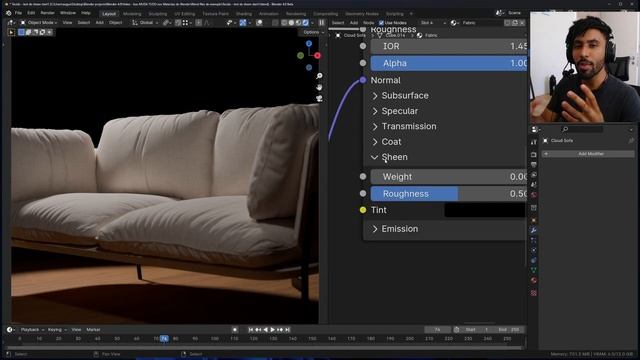Toggle the viewport gizmo visibility icon
Image resolution: width=640 pixels, height=360 pixels.
[243, 23]
